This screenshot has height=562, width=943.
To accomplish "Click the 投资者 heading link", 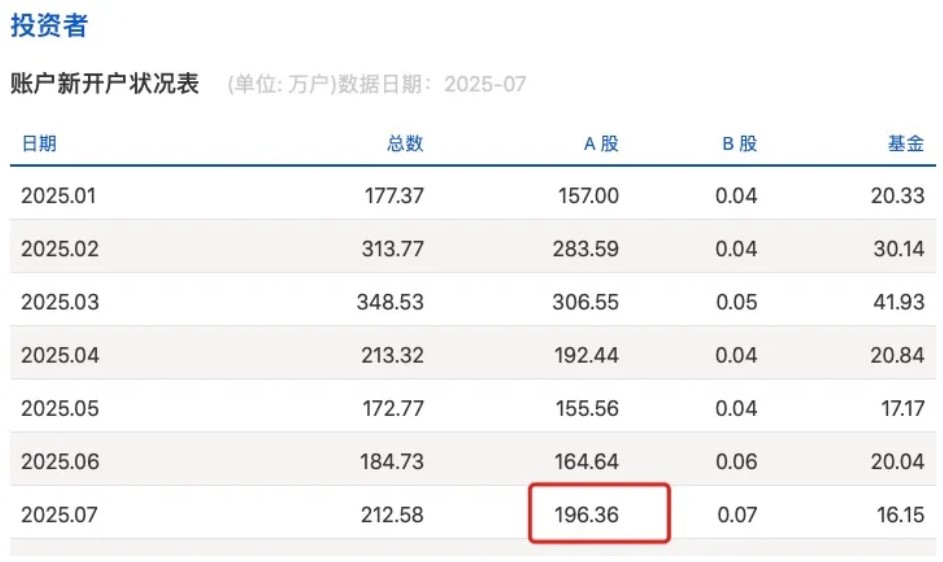I will click(x=49, y=26).
